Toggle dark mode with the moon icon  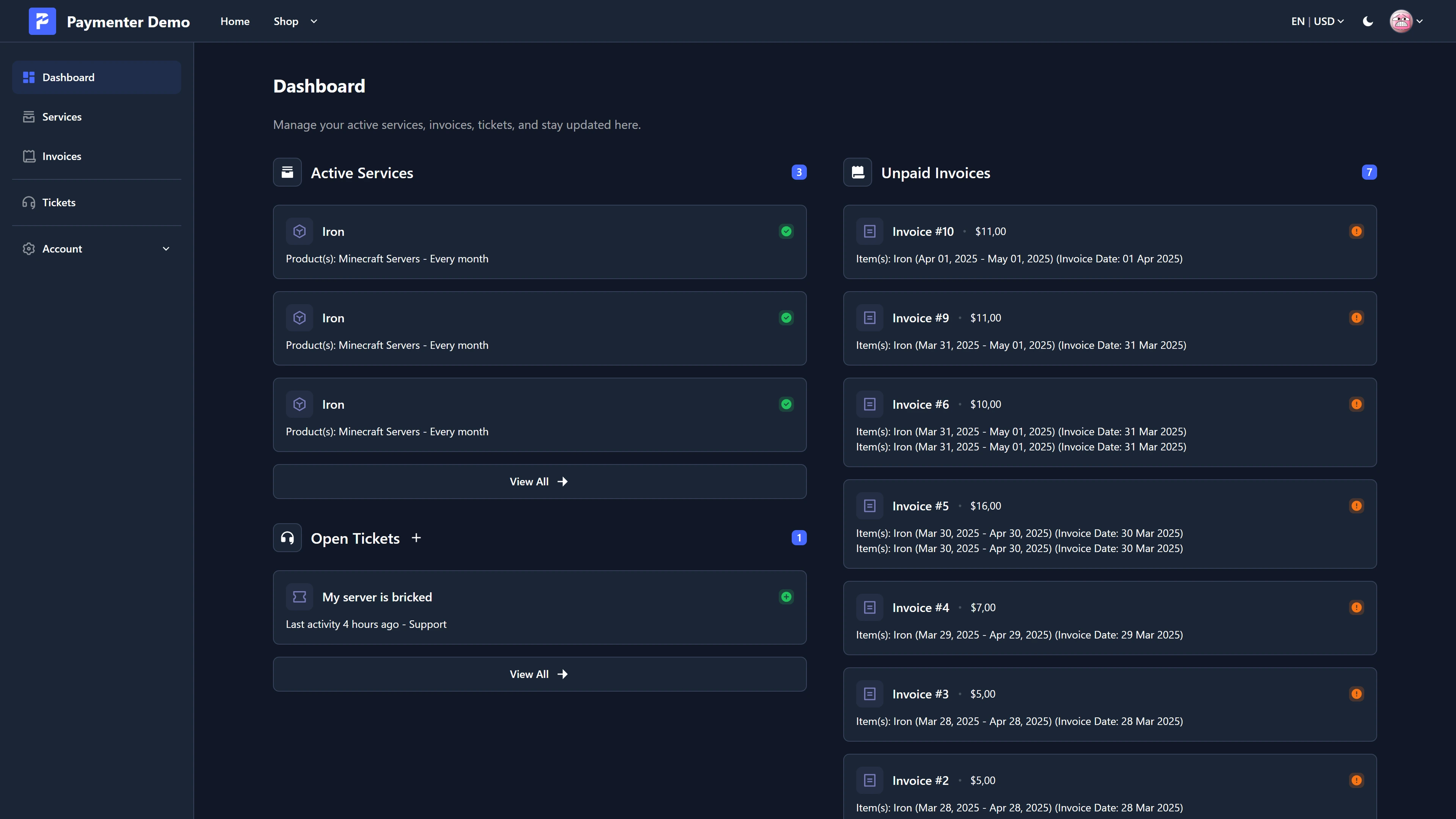(1368, 21)
